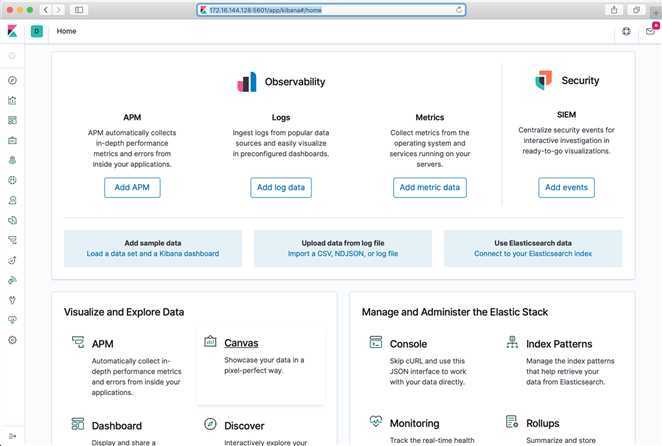Viewport: 662px width, 446px height.
Task: Click the Add metric data button
Action: 430,188
